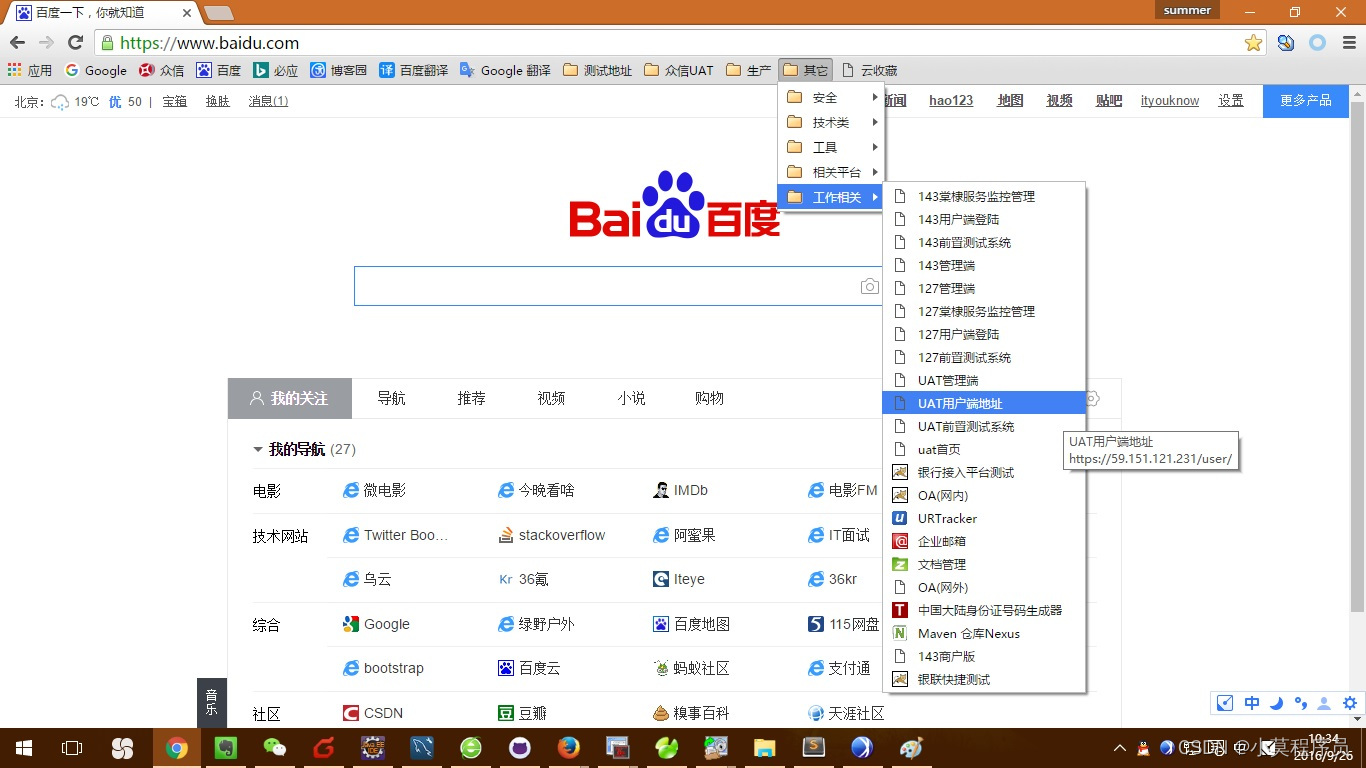Open 银联快捷测试 bookmark
Image resolution: width=1366 pixels, height=768 pixels.
click(984, 679)
